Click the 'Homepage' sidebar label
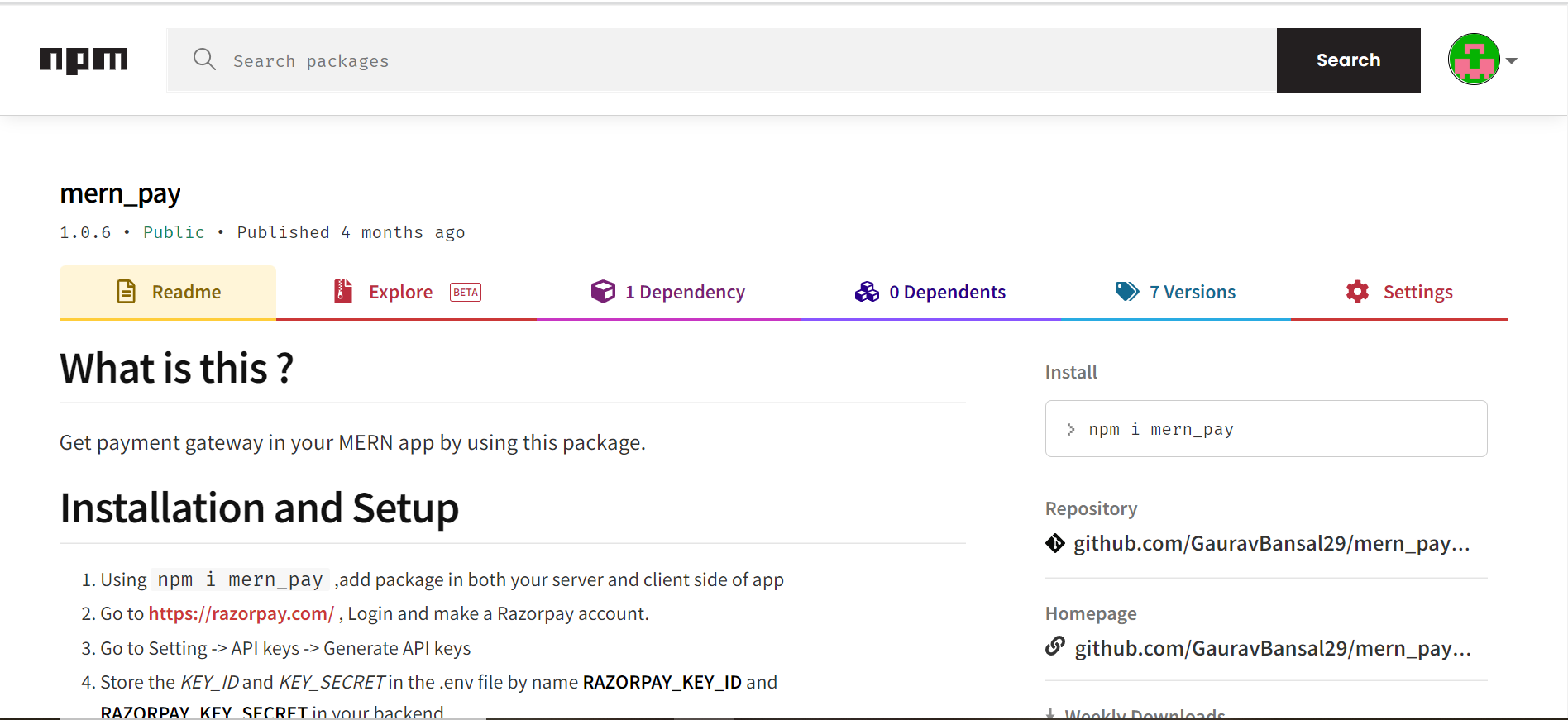The width and height of the screenshot is (1568, 720). coord(1091,613)
